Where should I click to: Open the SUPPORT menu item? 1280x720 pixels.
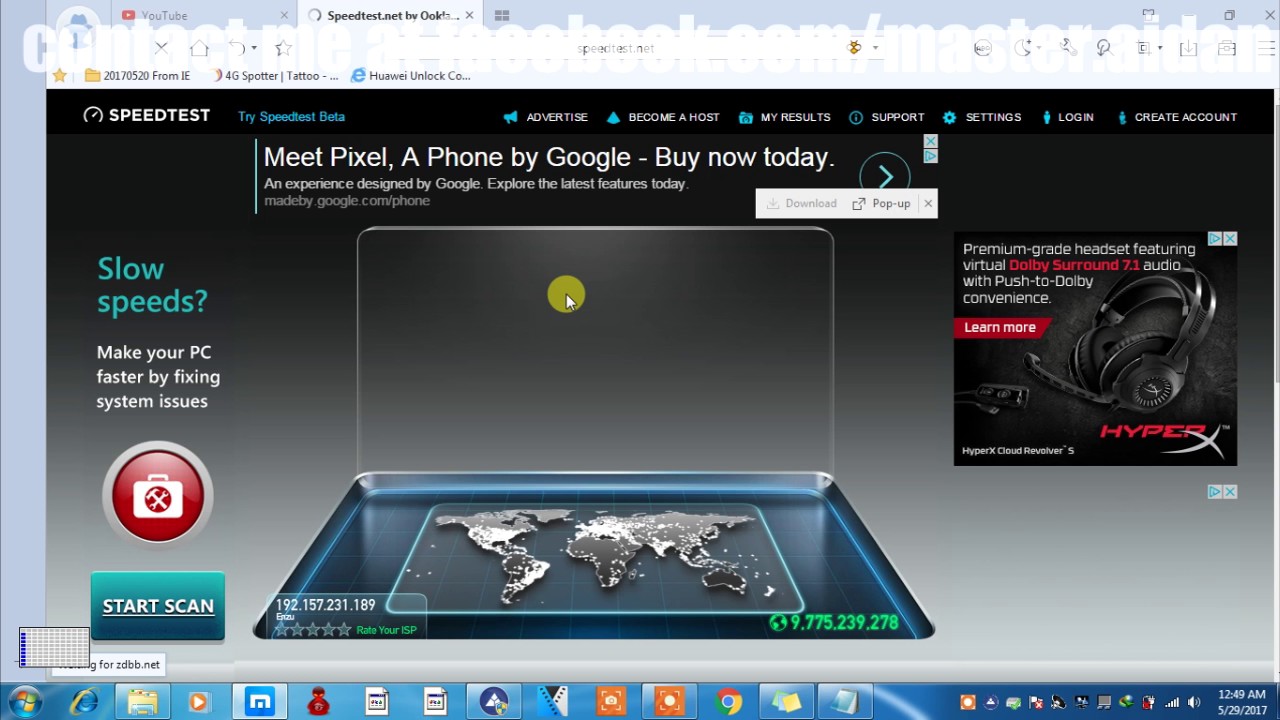887,117
